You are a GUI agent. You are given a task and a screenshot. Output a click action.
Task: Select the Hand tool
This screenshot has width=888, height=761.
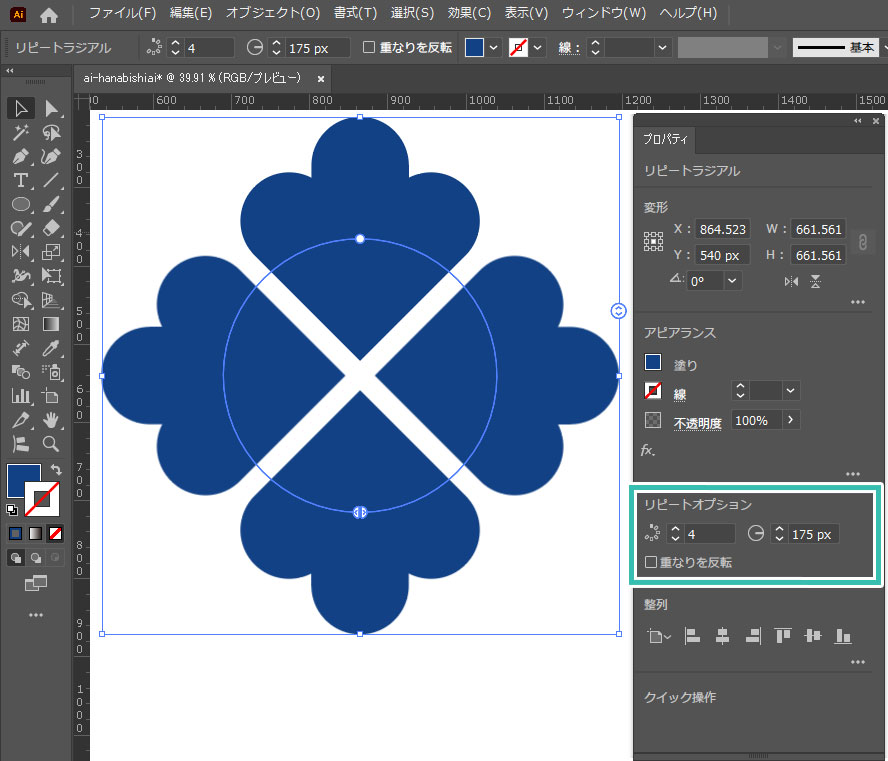pos(50,420)
